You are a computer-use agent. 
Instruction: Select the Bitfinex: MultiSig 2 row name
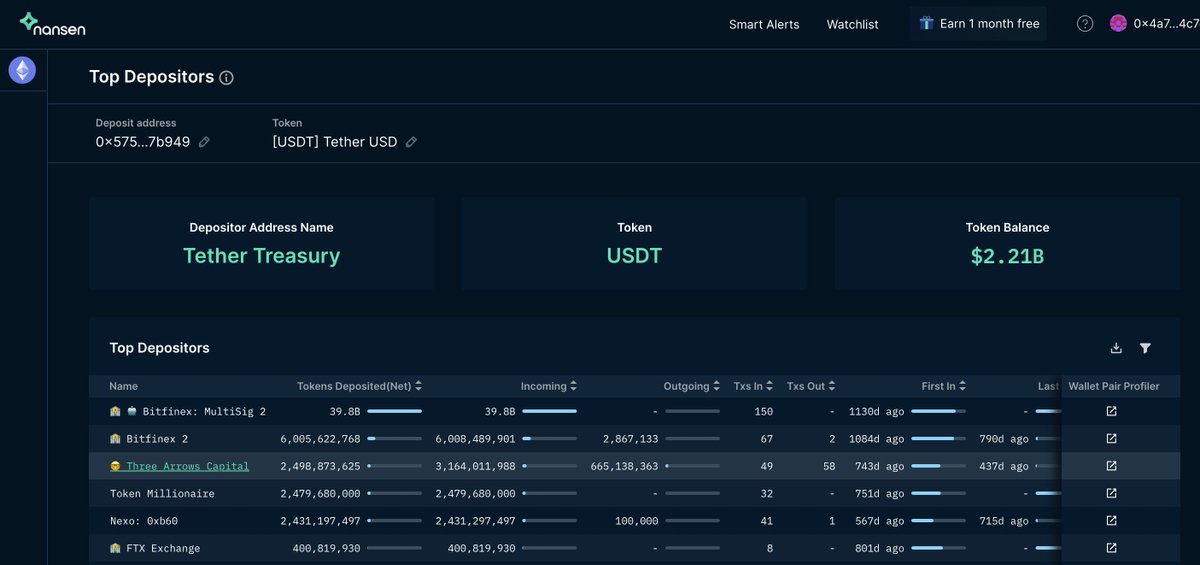[204, 411]
